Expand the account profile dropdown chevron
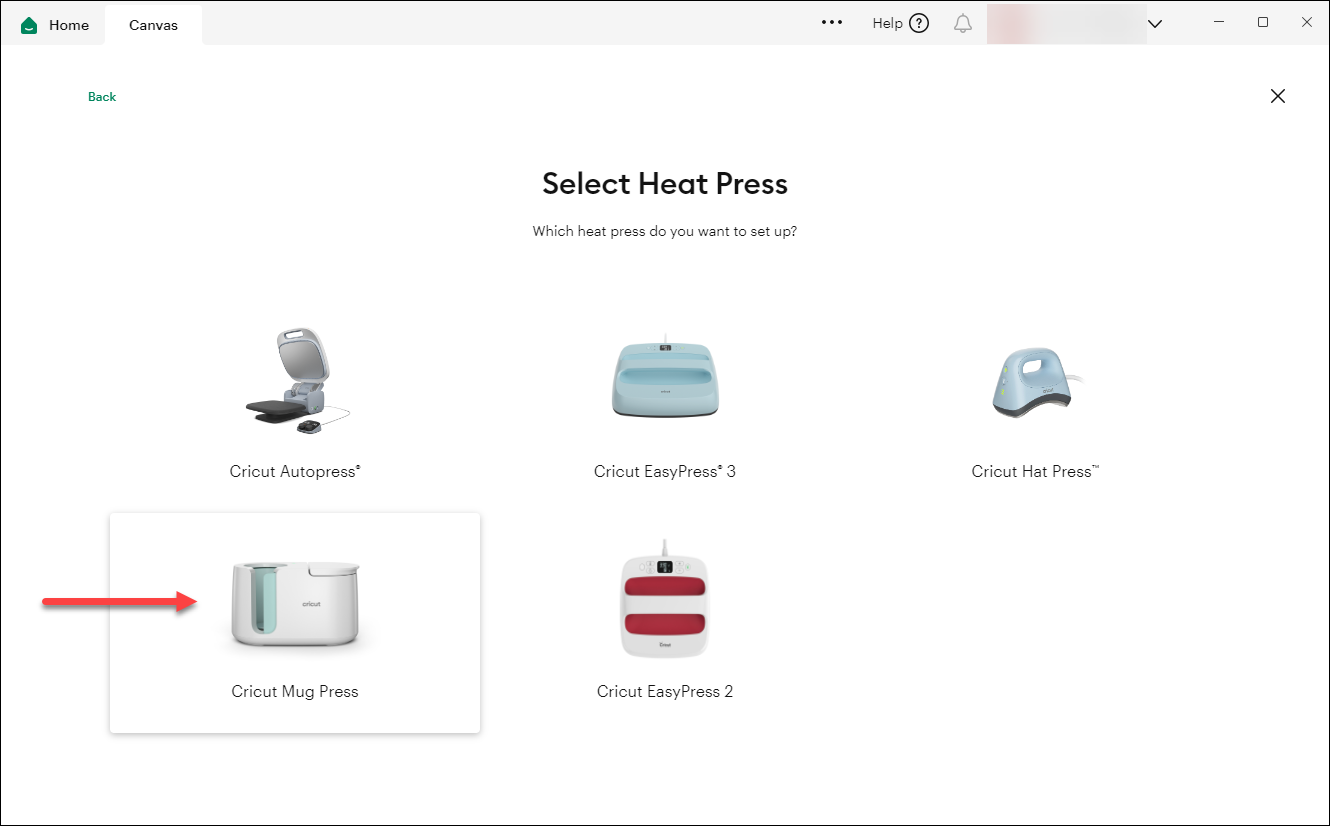This screenshot has height=826, width=1330. 1155,23
